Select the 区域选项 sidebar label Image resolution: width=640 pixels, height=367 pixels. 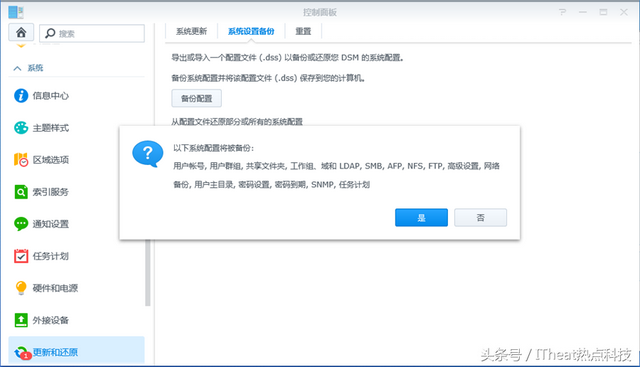[51, 160]
